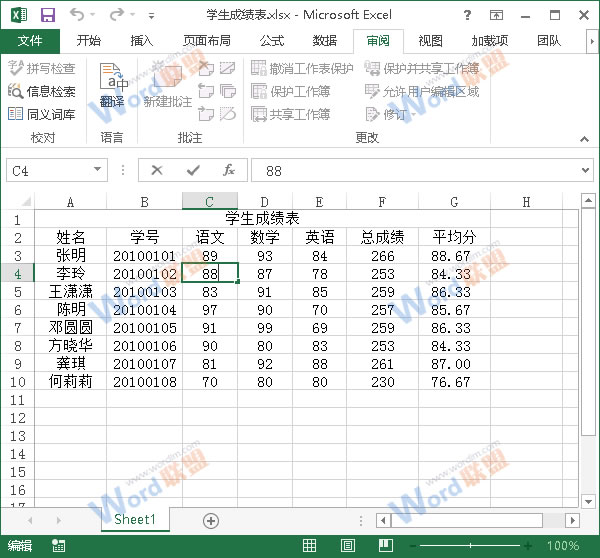Open the 文件 (File) menu
Image resolution: width=600 pixels, height=558 pixels.
pos(30,41)
